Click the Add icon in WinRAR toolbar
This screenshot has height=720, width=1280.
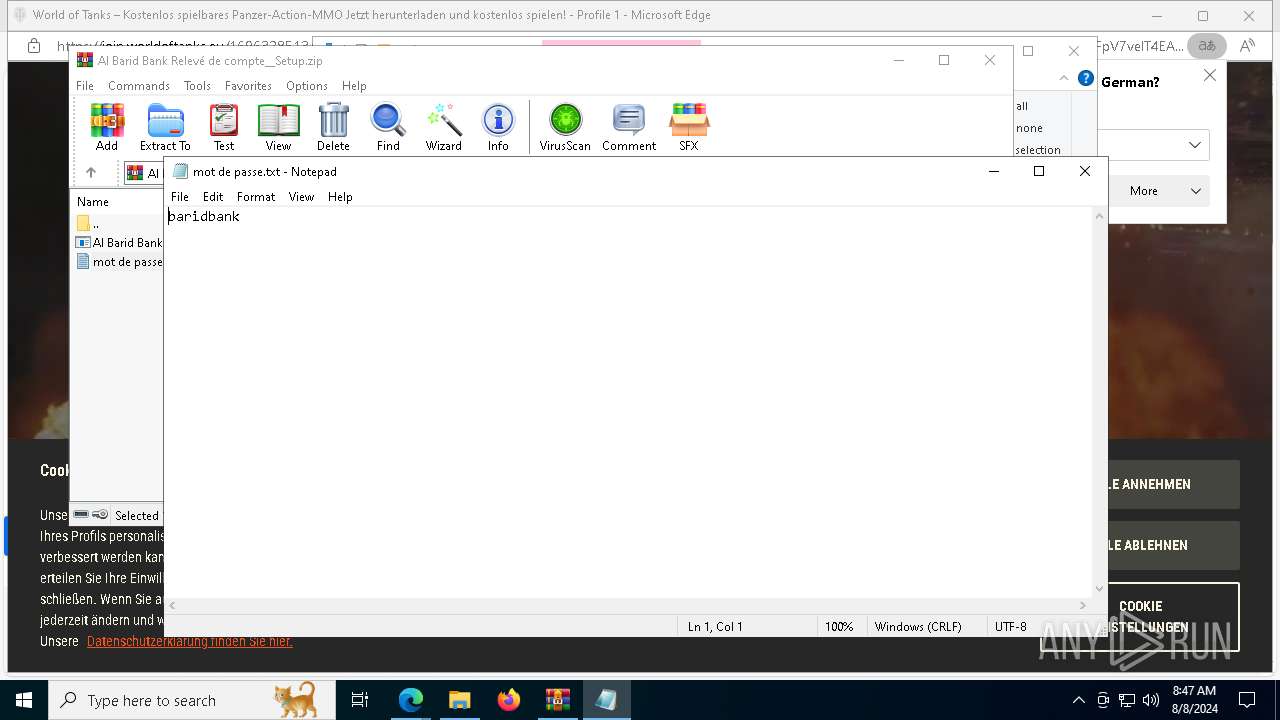(107, 127)
